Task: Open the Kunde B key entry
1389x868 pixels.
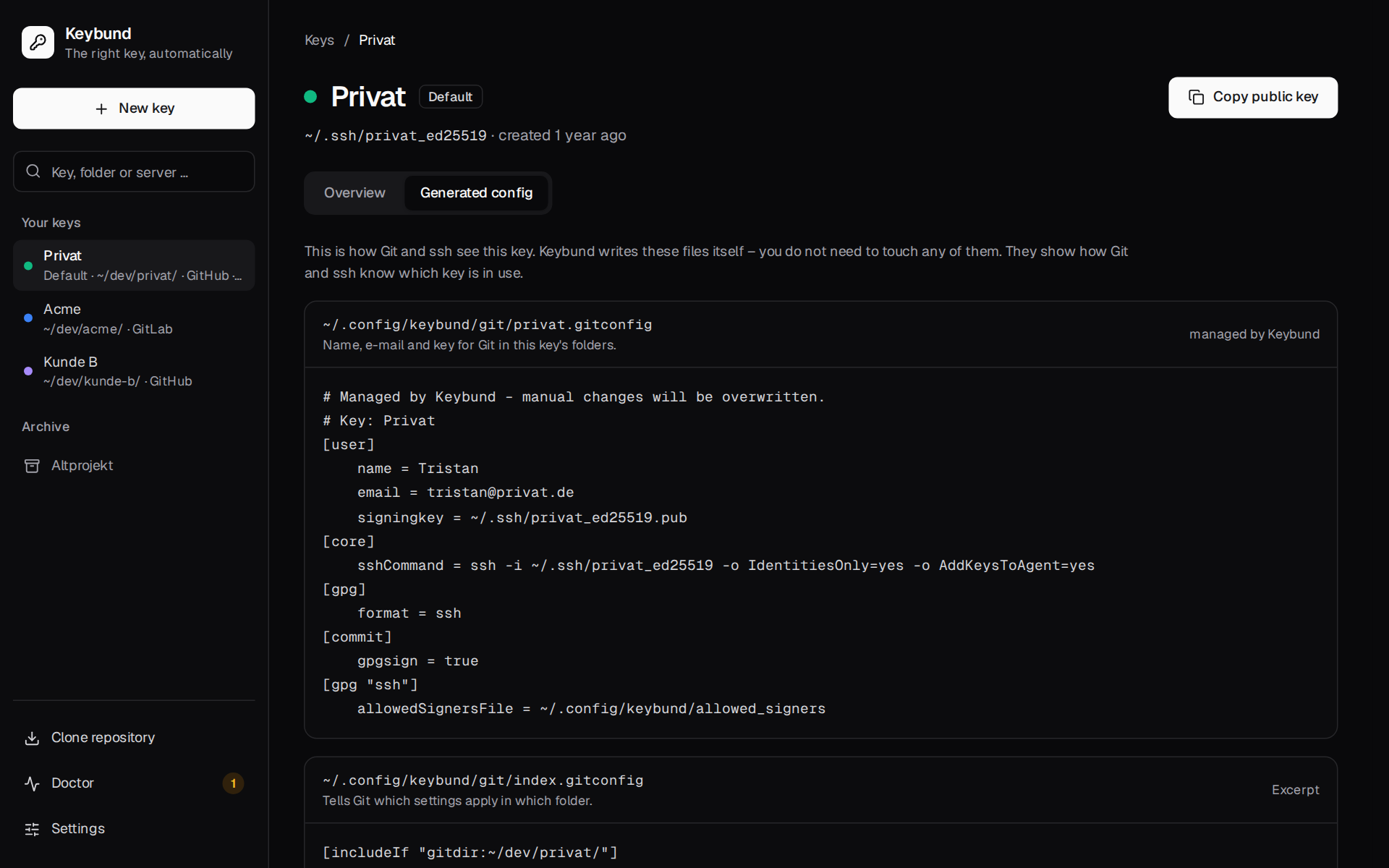Action: click(x=134, y=371)
